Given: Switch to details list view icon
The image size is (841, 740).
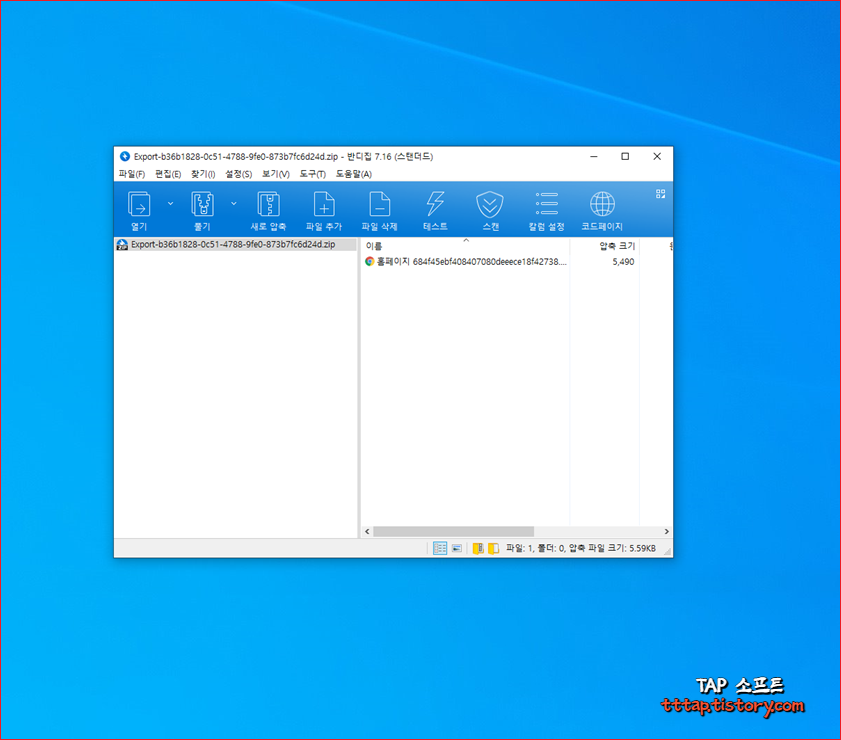Looking at the screenshot, I should point(440,548).
